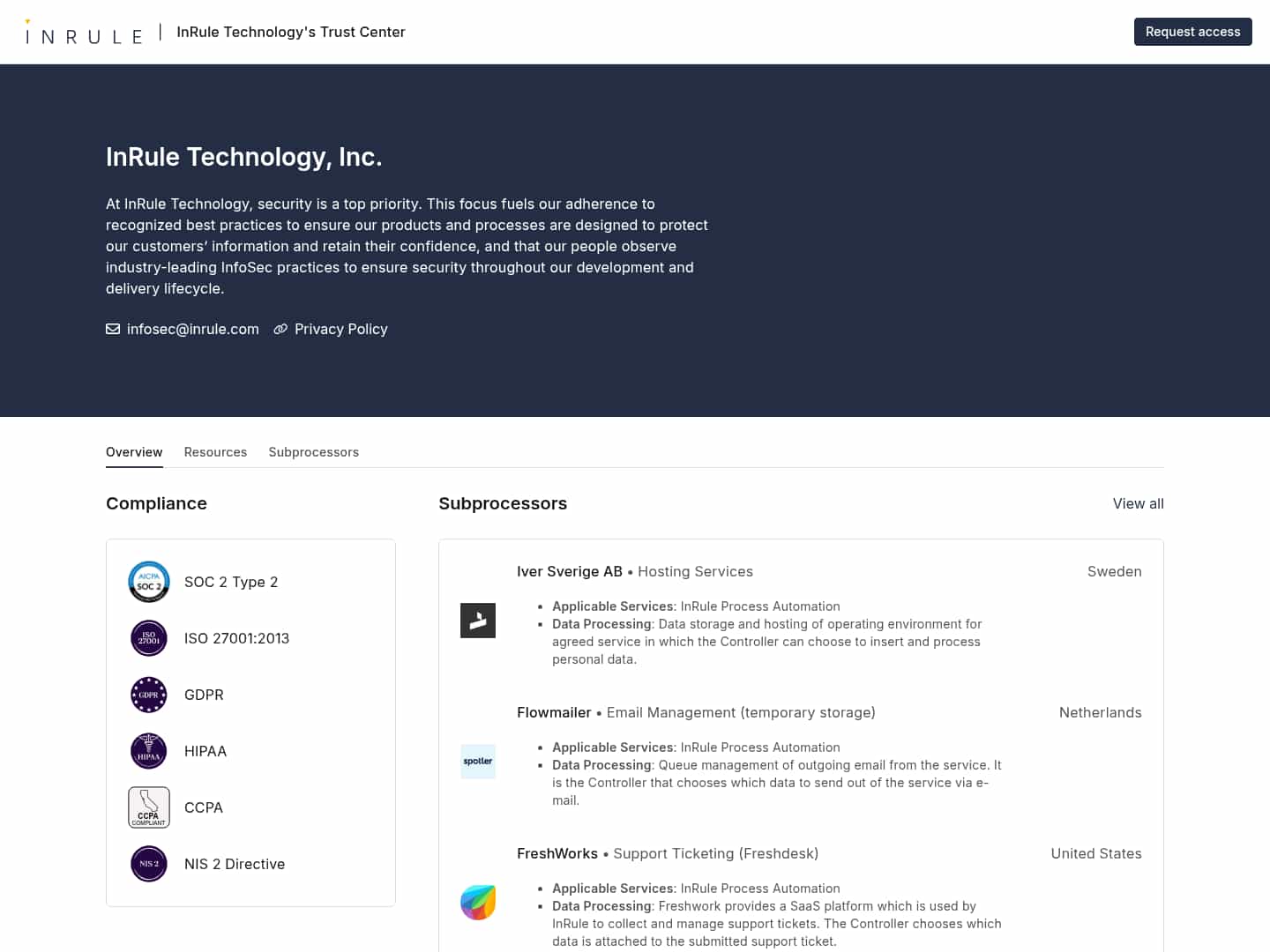Click the Subprocessors section heading
The width and height of the screenshot is (1270, 952).
(503, 503)
